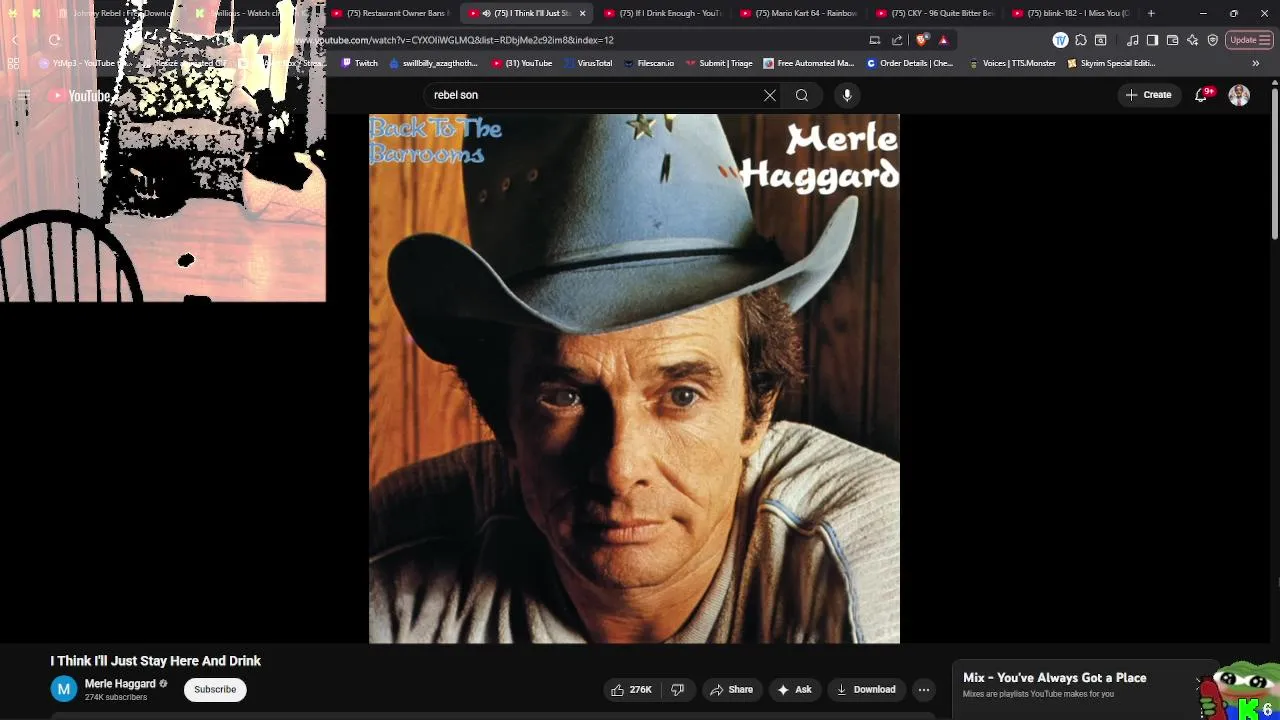Click the Ask button
The width and height of the screenshot is (1280, 720).
[x=794, y=689]
